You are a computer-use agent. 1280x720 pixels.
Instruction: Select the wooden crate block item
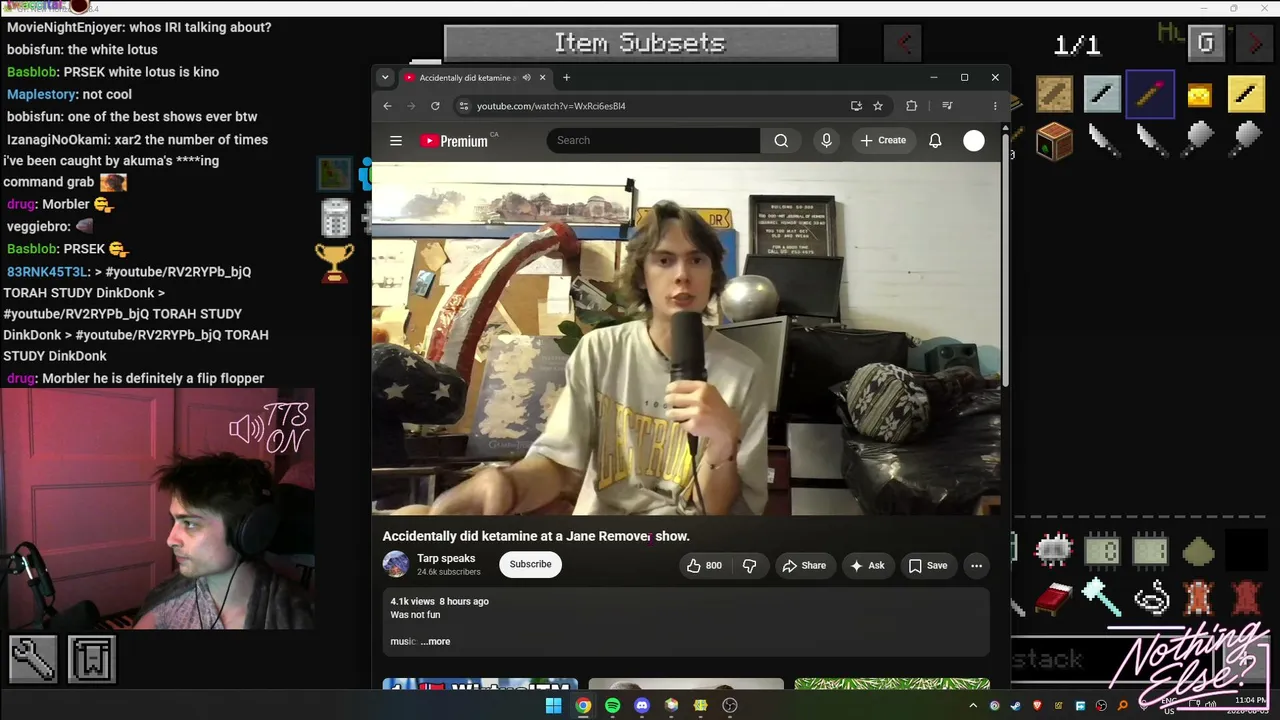(1054, 141)
